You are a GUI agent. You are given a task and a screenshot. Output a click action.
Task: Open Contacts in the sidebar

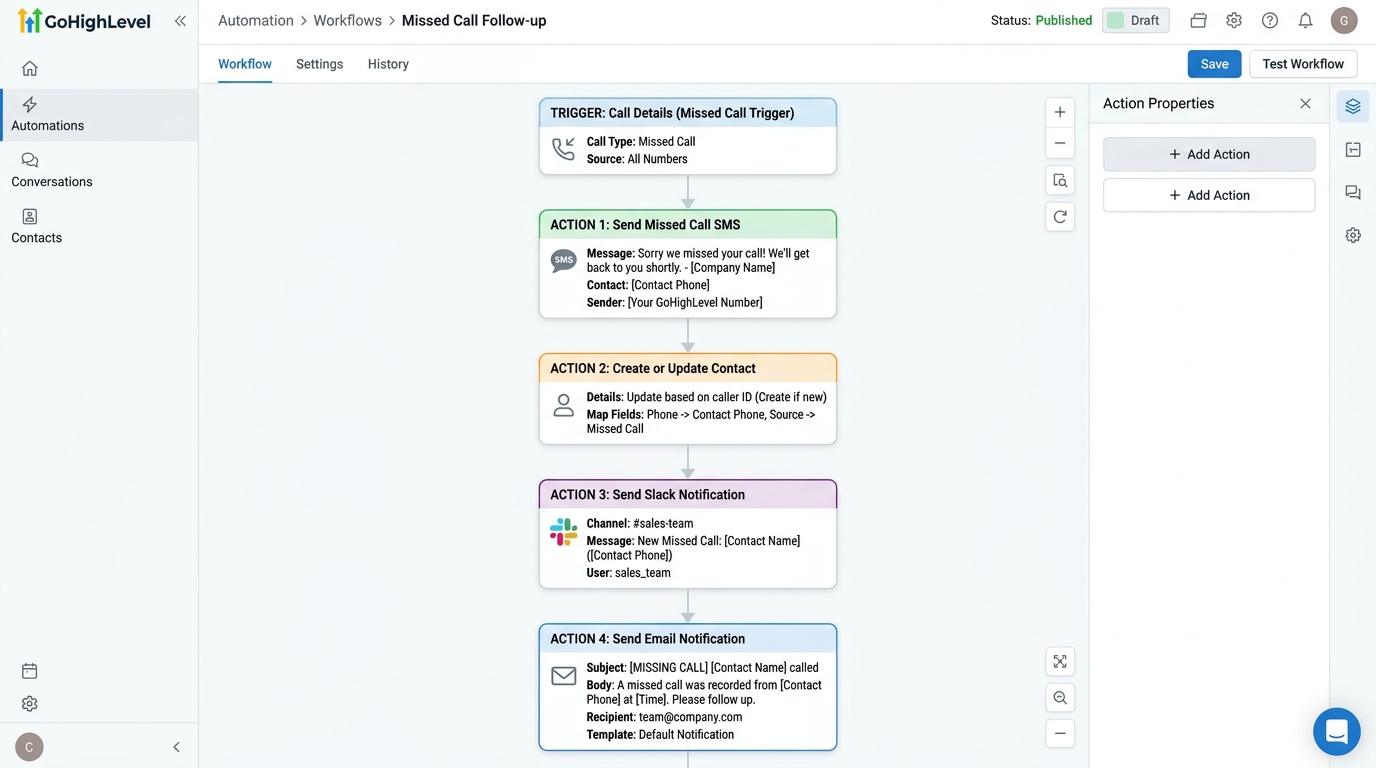[99, 227]
